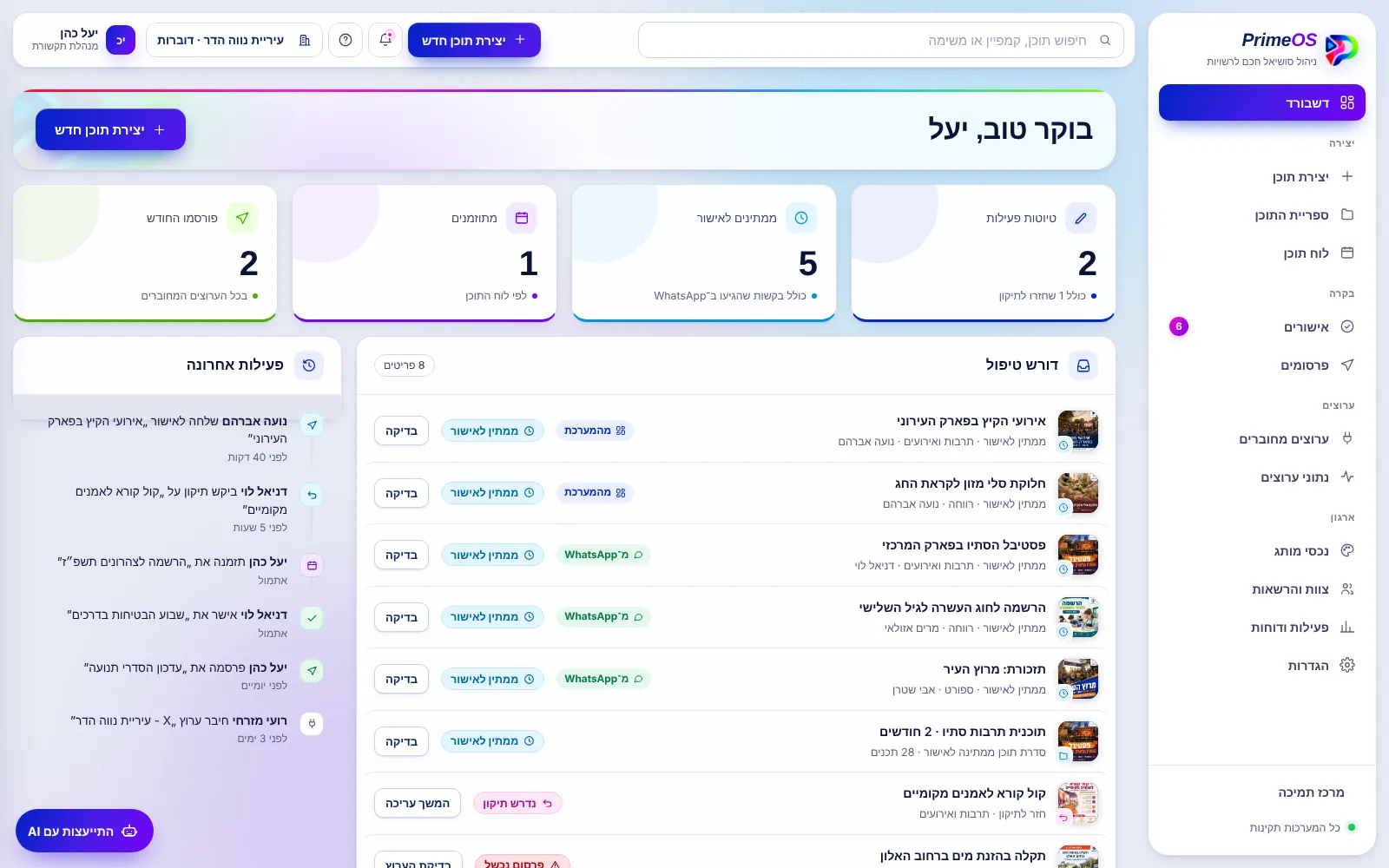Open נתוני ערוצים in sidebar
1389x868 pixels.
coord(1261,477)
